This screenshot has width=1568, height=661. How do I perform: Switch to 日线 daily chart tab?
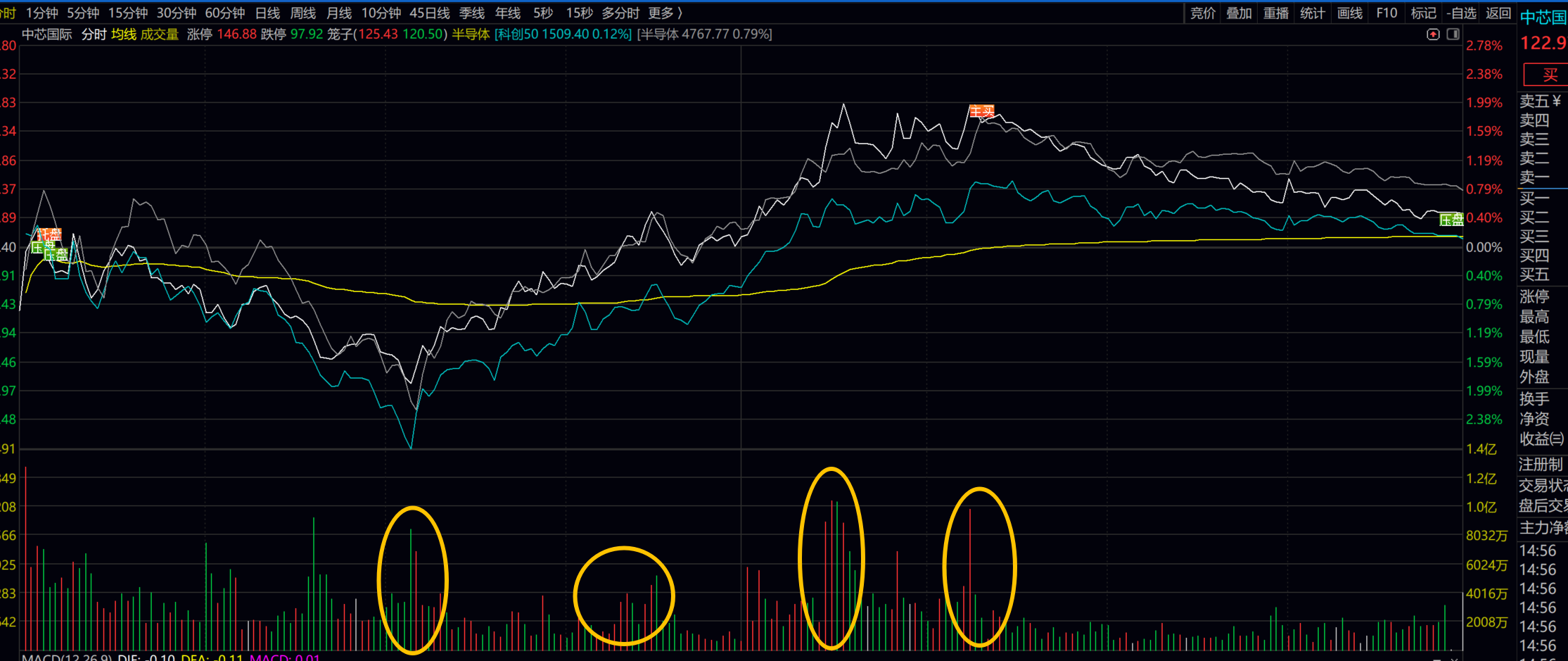point(267,13)
